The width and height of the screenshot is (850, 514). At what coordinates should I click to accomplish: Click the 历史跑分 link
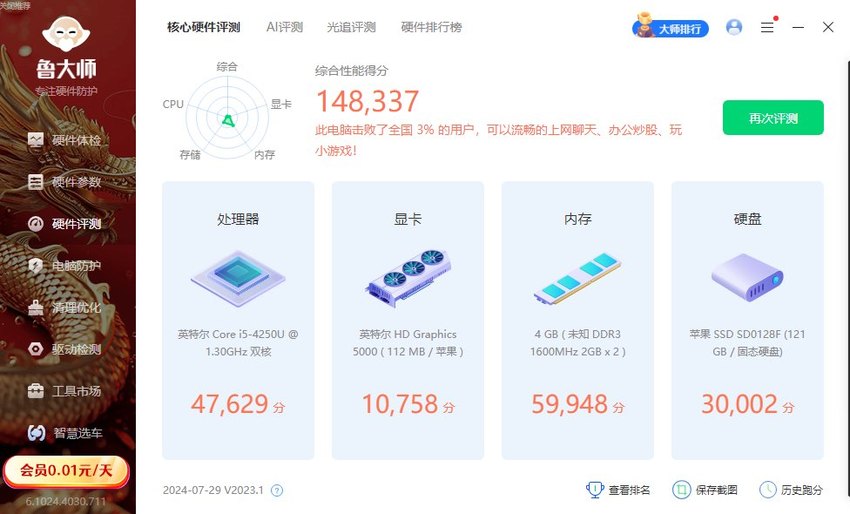click(791, 490)
